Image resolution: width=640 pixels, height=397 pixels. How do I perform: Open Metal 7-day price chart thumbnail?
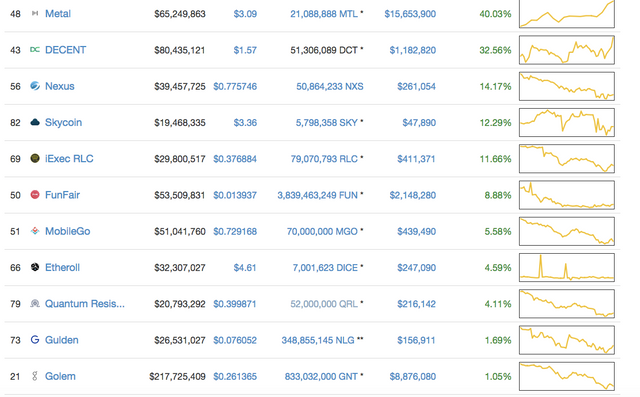pos(567,14)
